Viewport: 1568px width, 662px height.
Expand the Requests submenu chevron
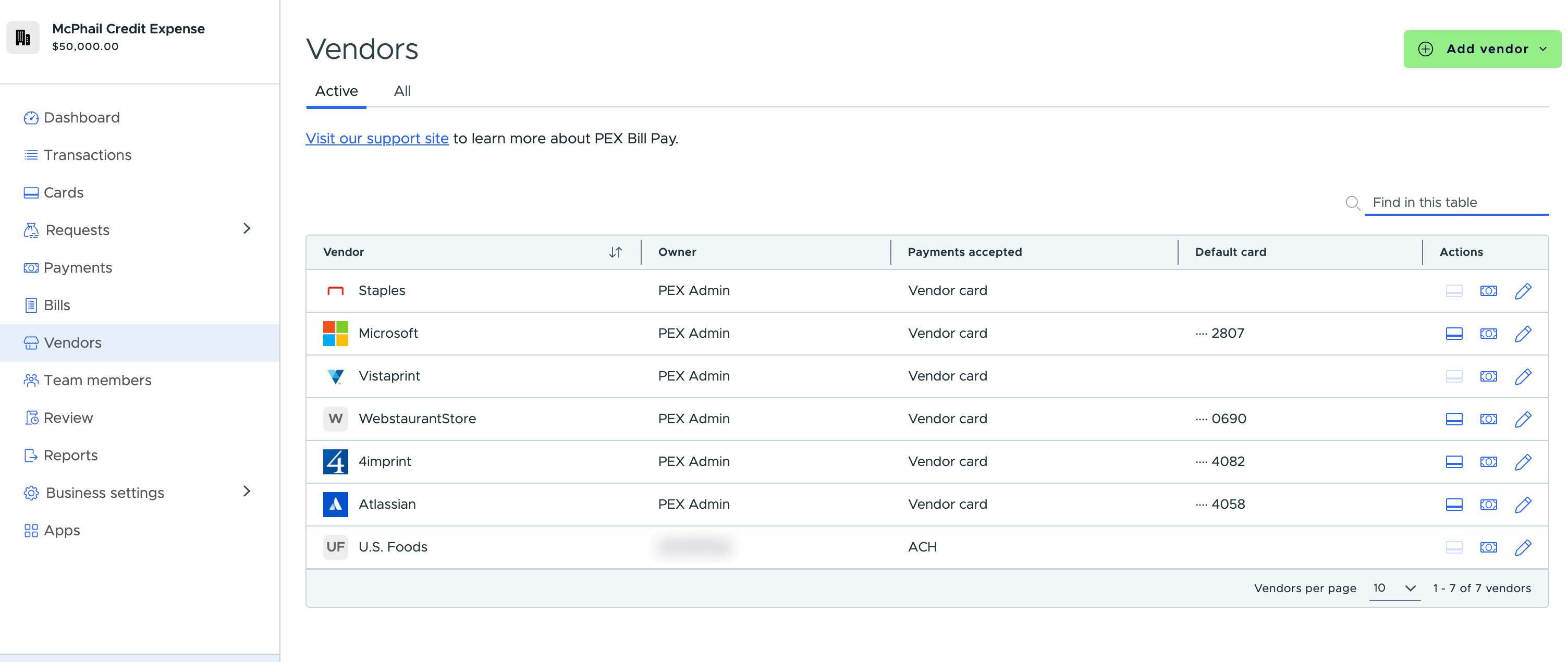(x=247, y=229)
